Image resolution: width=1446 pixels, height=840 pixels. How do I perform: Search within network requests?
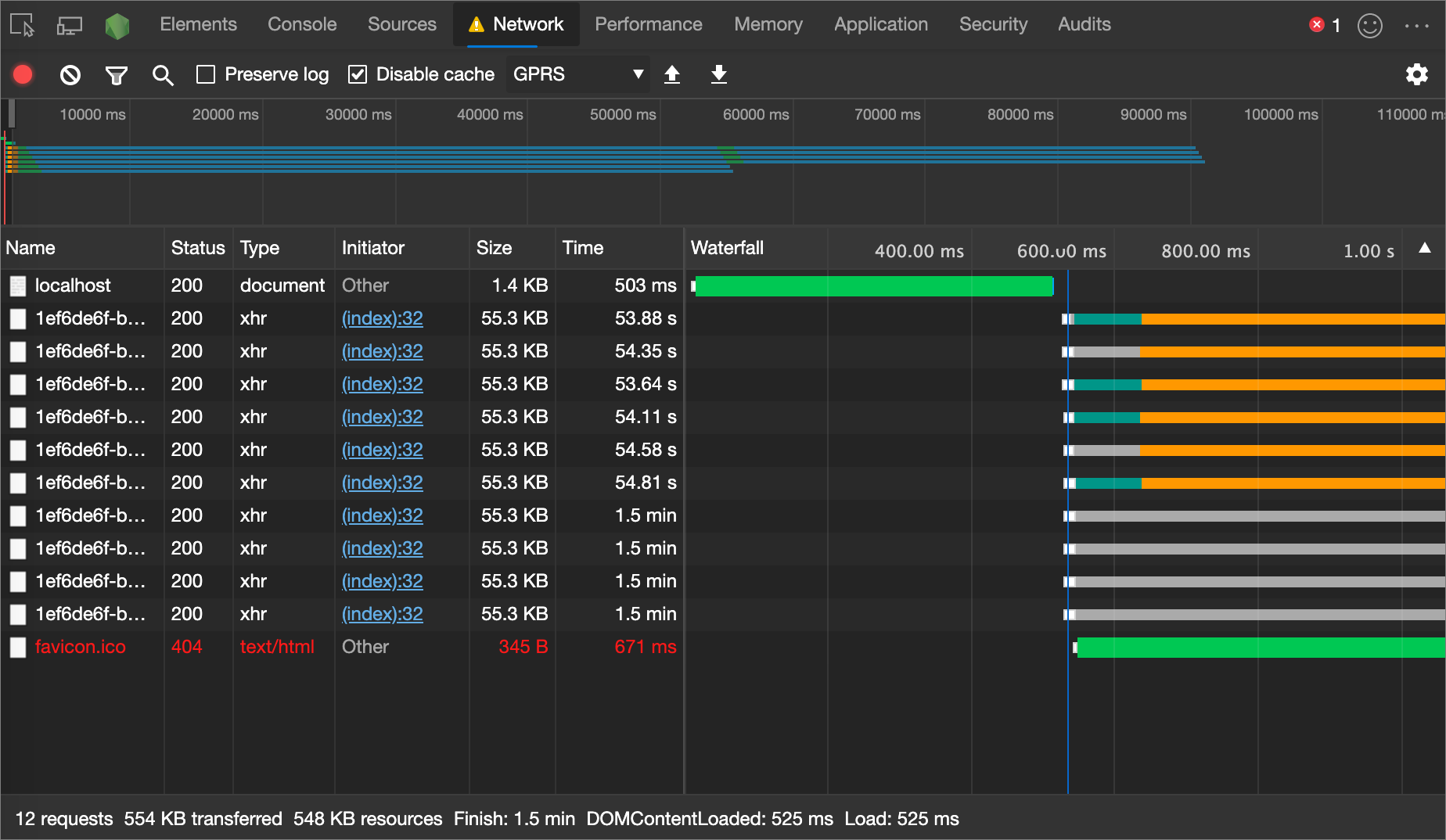pyautogui.click(x=163, y=74)
